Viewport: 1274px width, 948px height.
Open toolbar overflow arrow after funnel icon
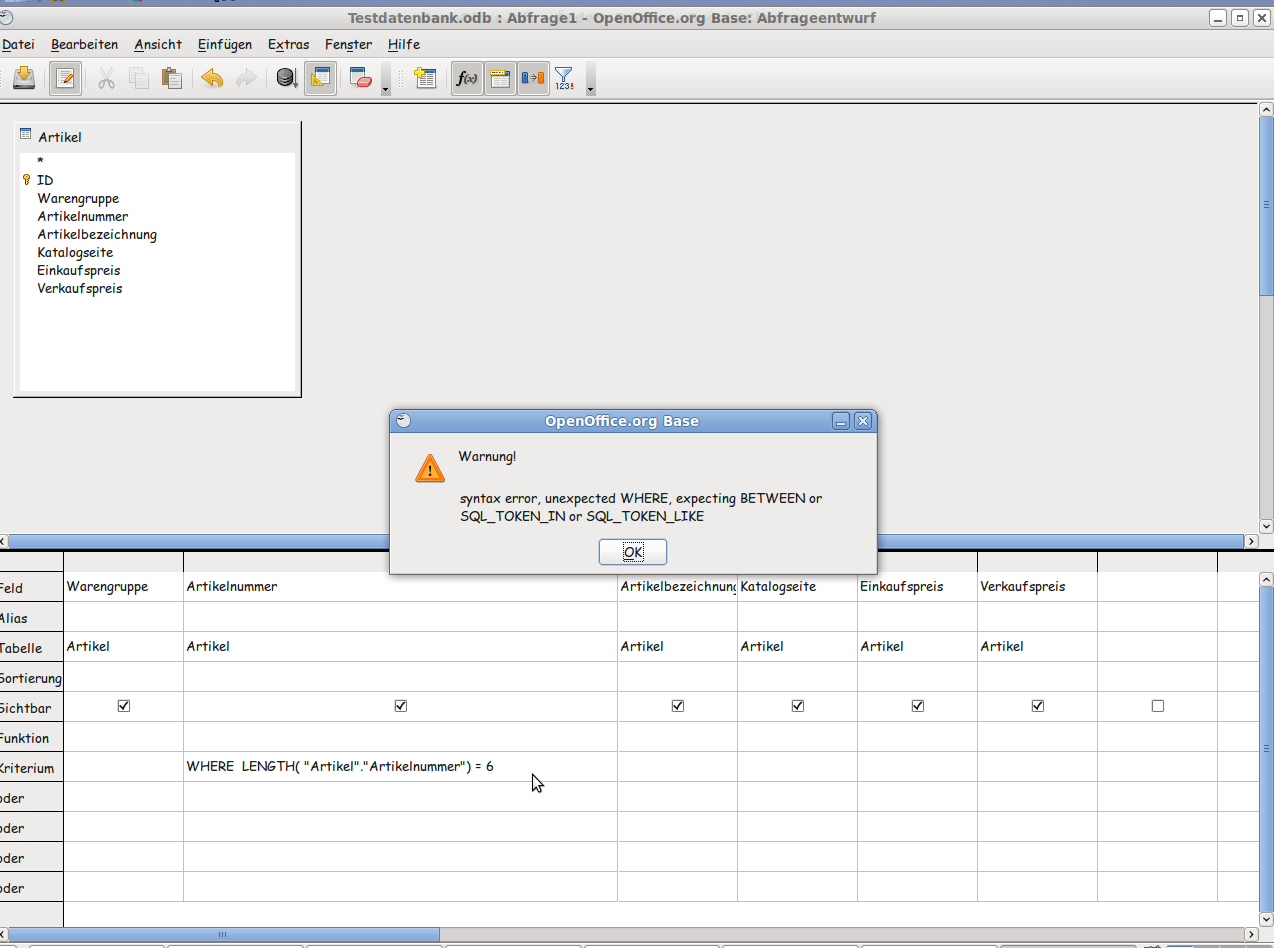pos(590,90)
